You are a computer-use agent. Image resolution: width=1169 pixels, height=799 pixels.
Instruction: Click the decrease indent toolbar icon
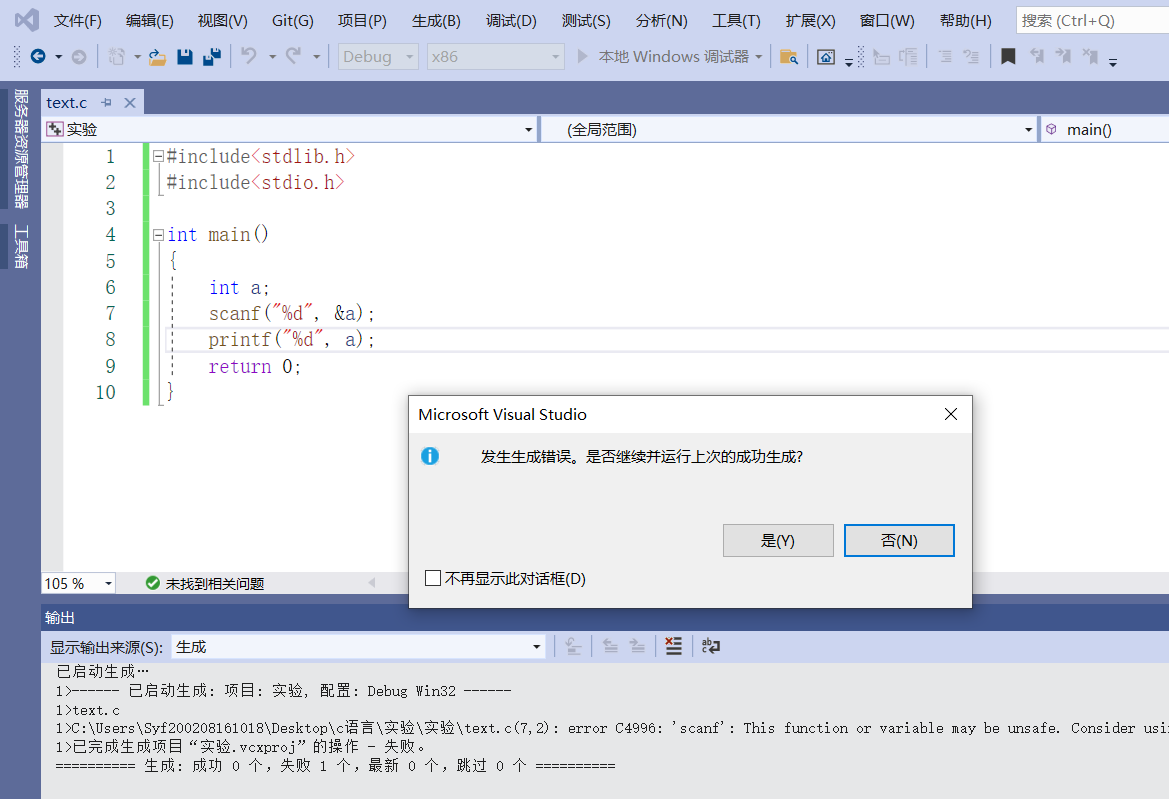pos(881,57)
